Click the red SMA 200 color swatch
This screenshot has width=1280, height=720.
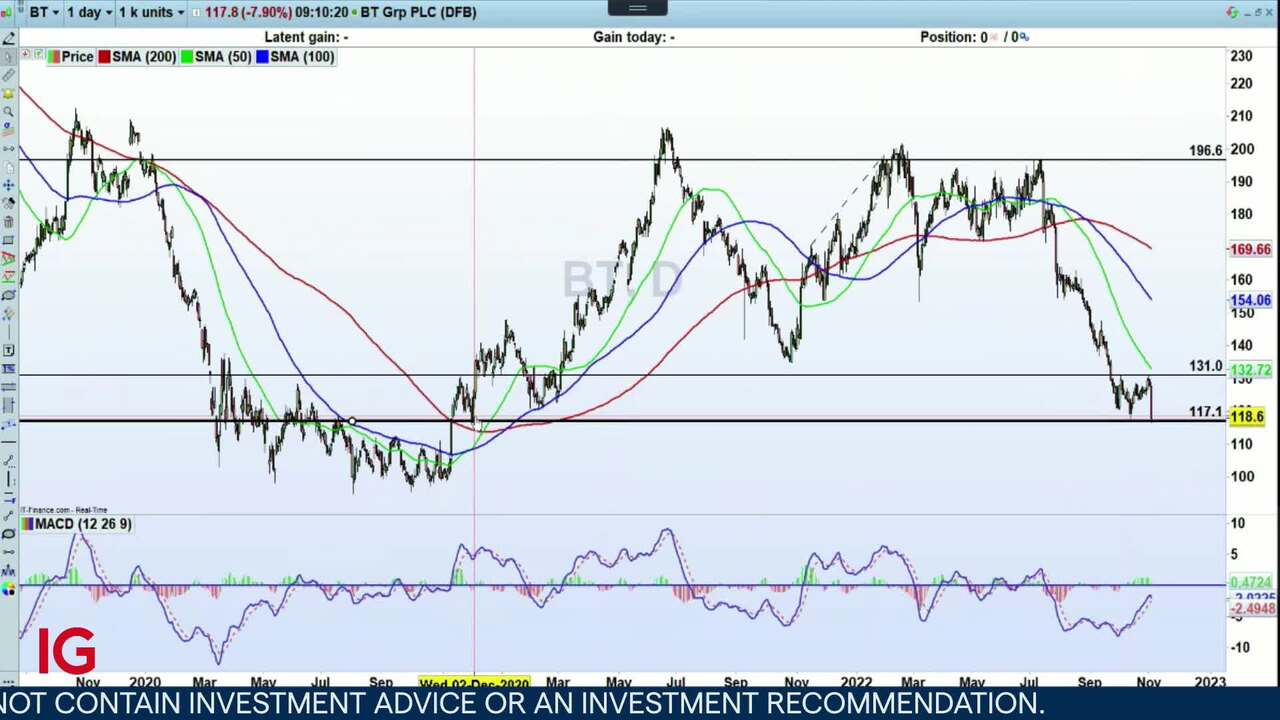point(103,57)
